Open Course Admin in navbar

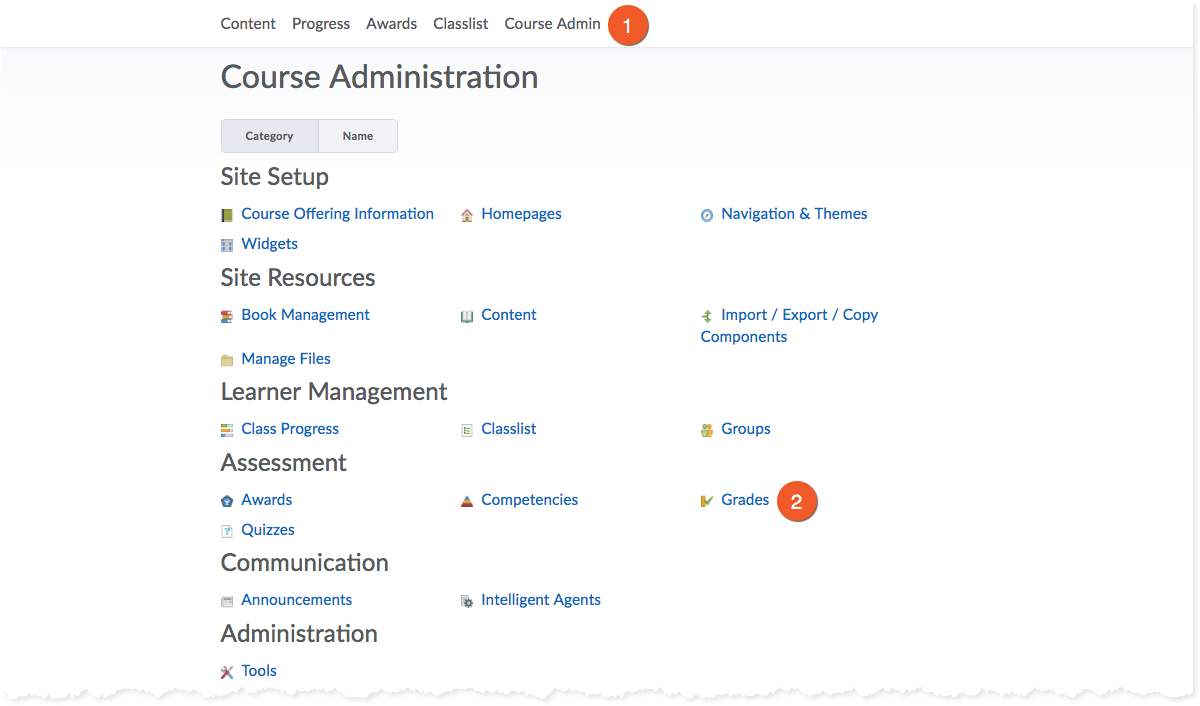[552, 24]
